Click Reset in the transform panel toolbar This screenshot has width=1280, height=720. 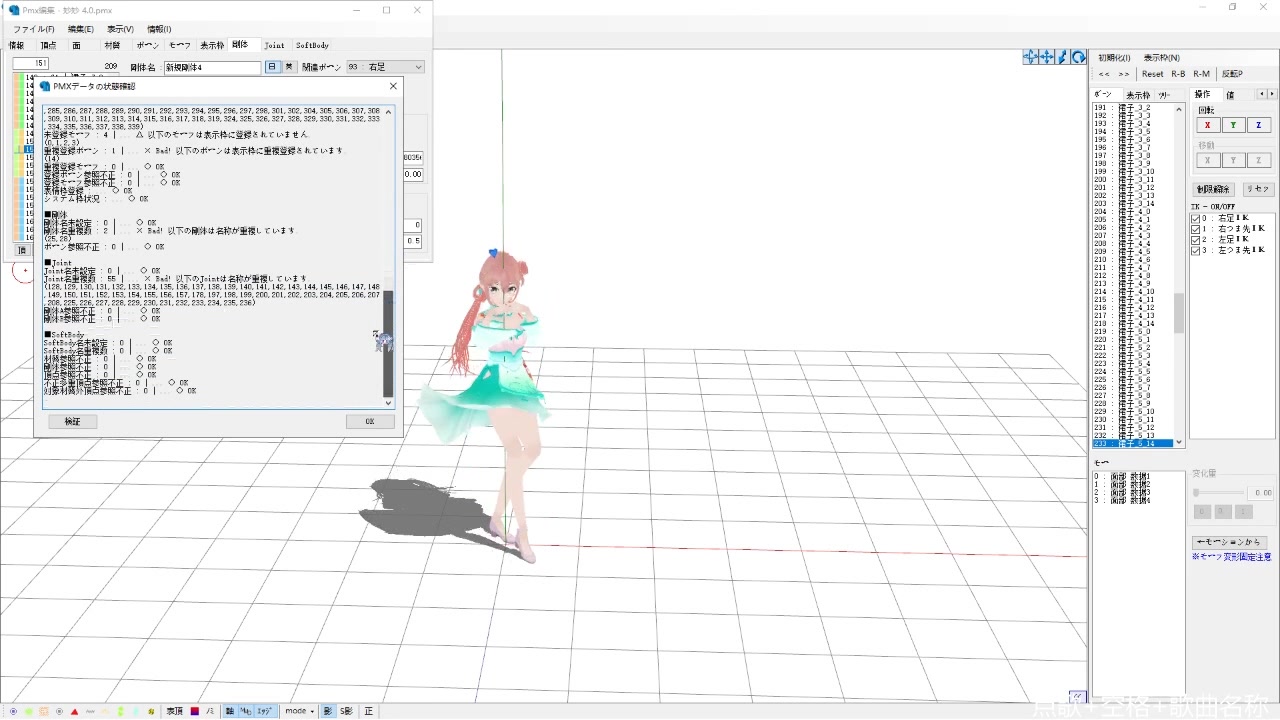(x=1153, y=74)
